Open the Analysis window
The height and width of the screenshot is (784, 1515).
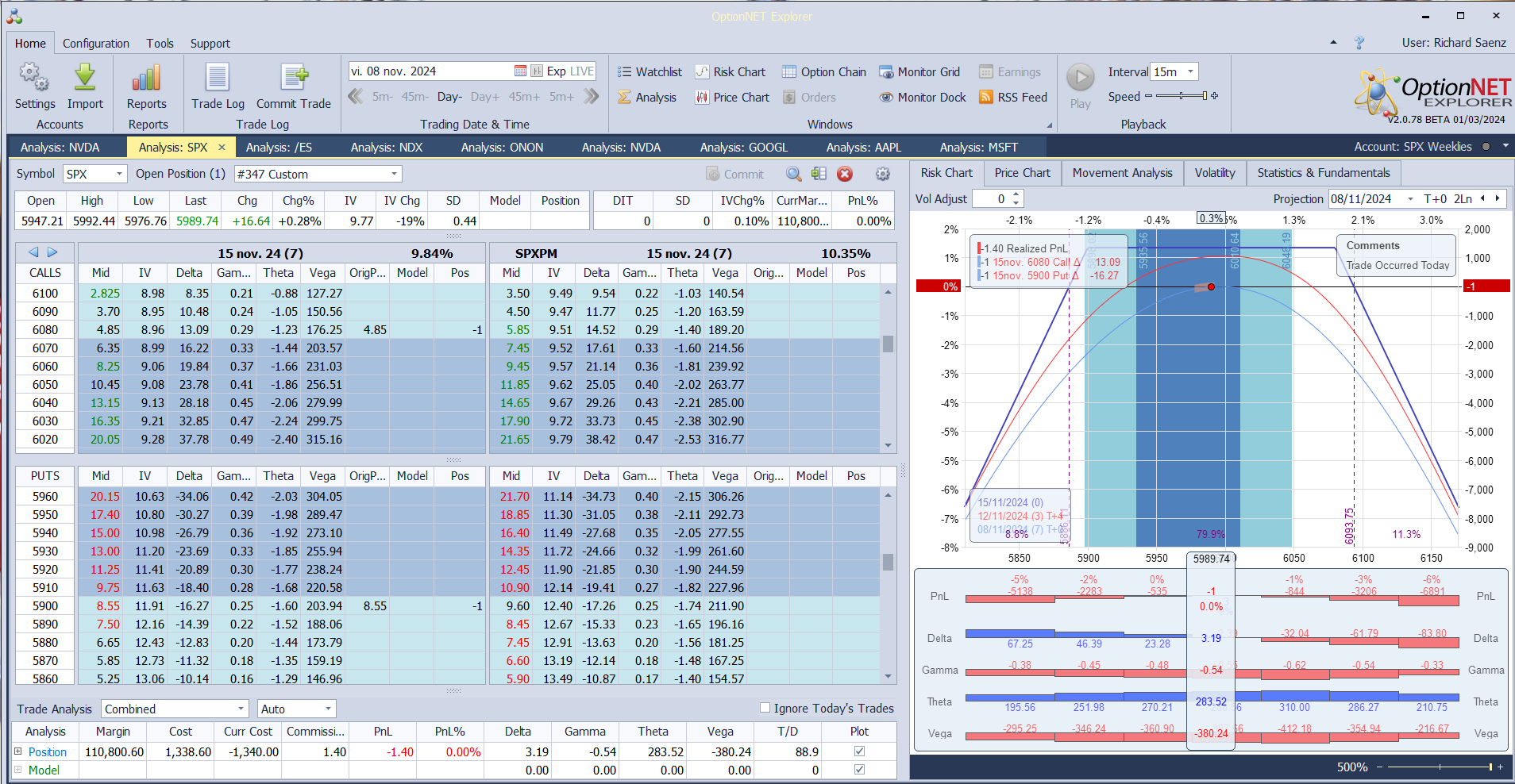coord(647,98)
